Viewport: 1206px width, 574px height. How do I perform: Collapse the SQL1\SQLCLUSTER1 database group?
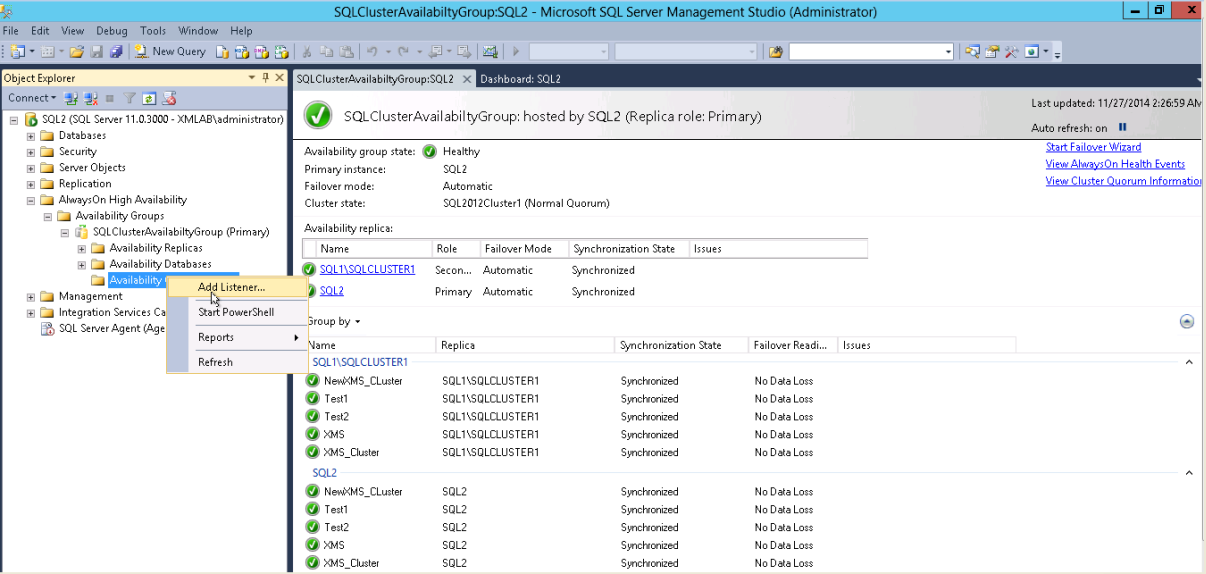(x=1189, y=362)
